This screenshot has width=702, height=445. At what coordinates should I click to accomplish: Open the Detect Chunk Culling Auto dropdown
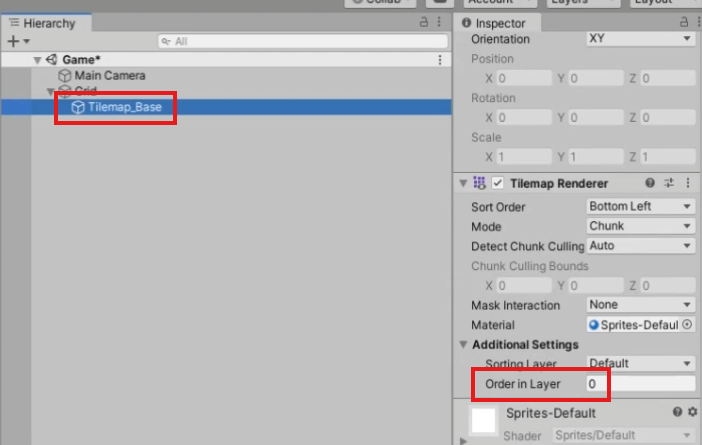click(x=640, y=246)
